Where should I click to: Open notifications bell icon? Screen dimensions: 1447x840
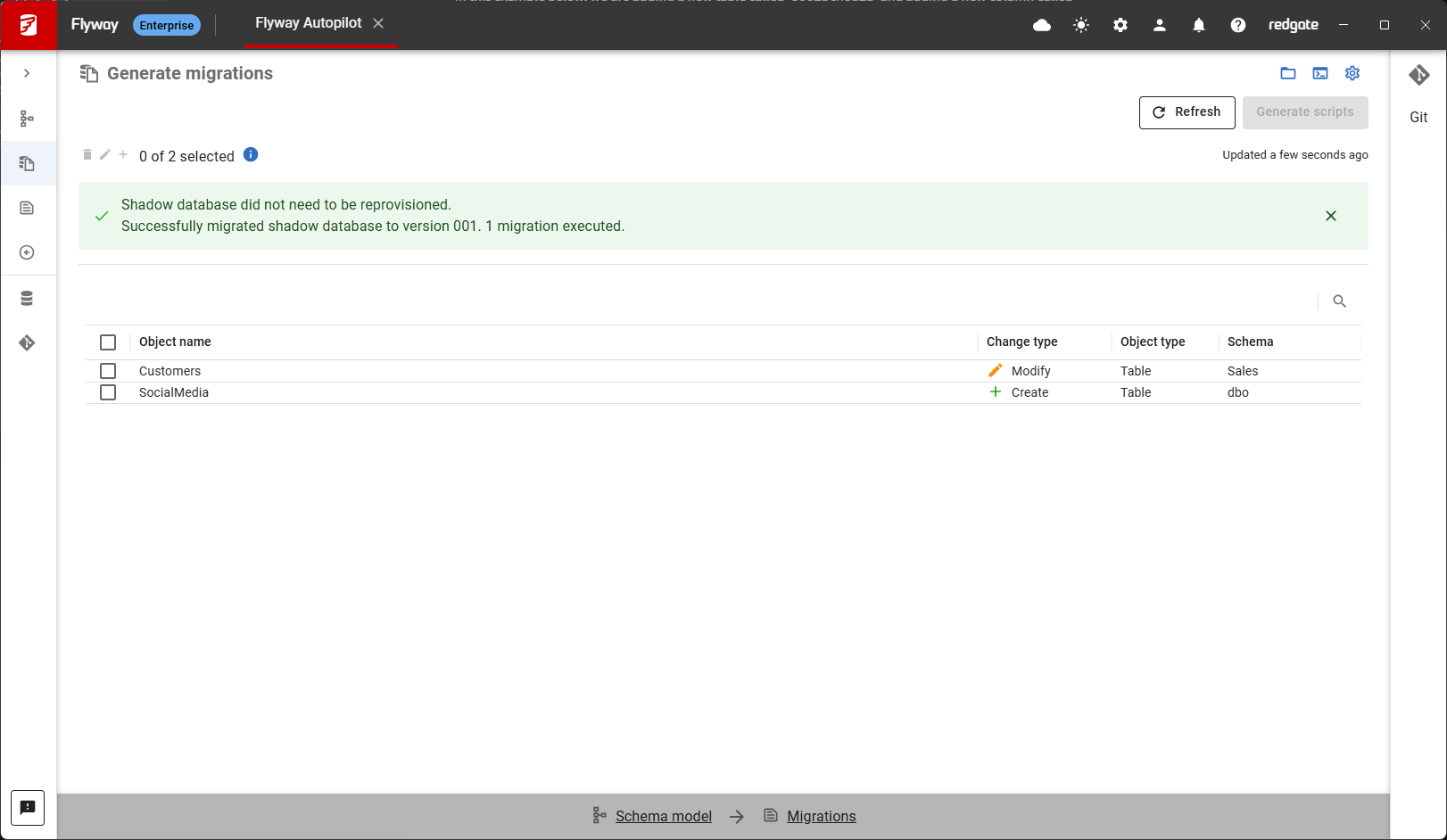(x=1199, y=25)
